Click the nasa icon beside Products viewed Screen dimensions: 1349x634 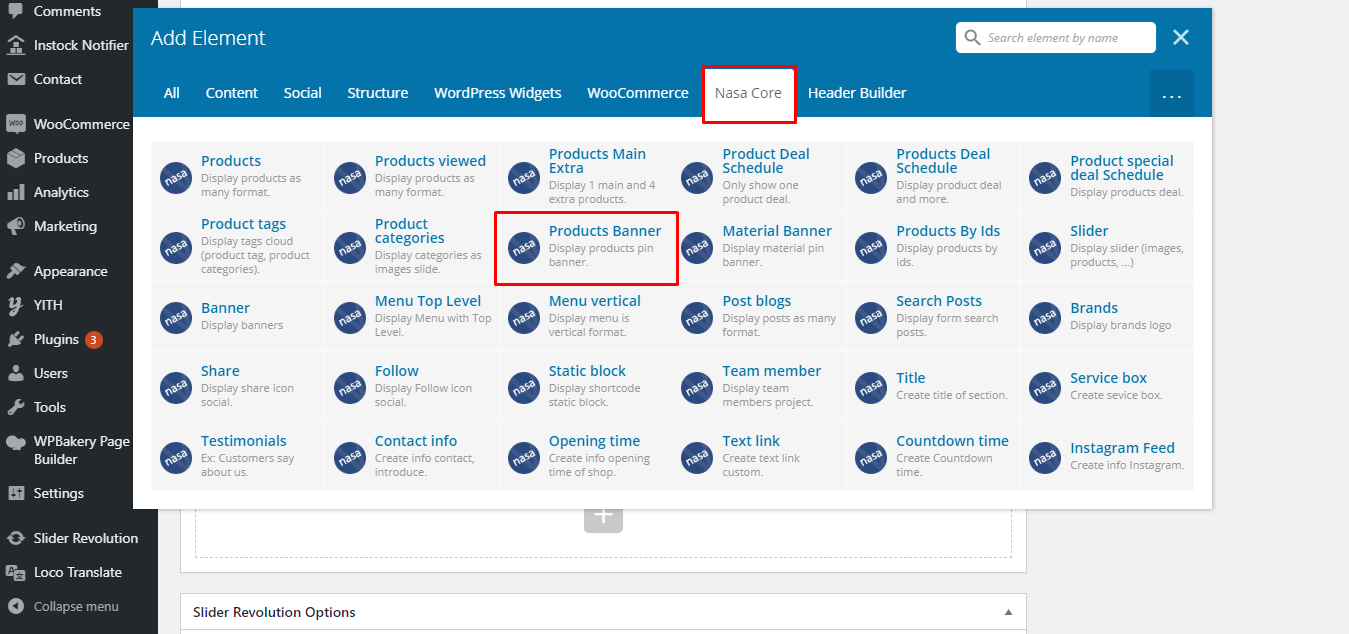(x=350, y=178)
